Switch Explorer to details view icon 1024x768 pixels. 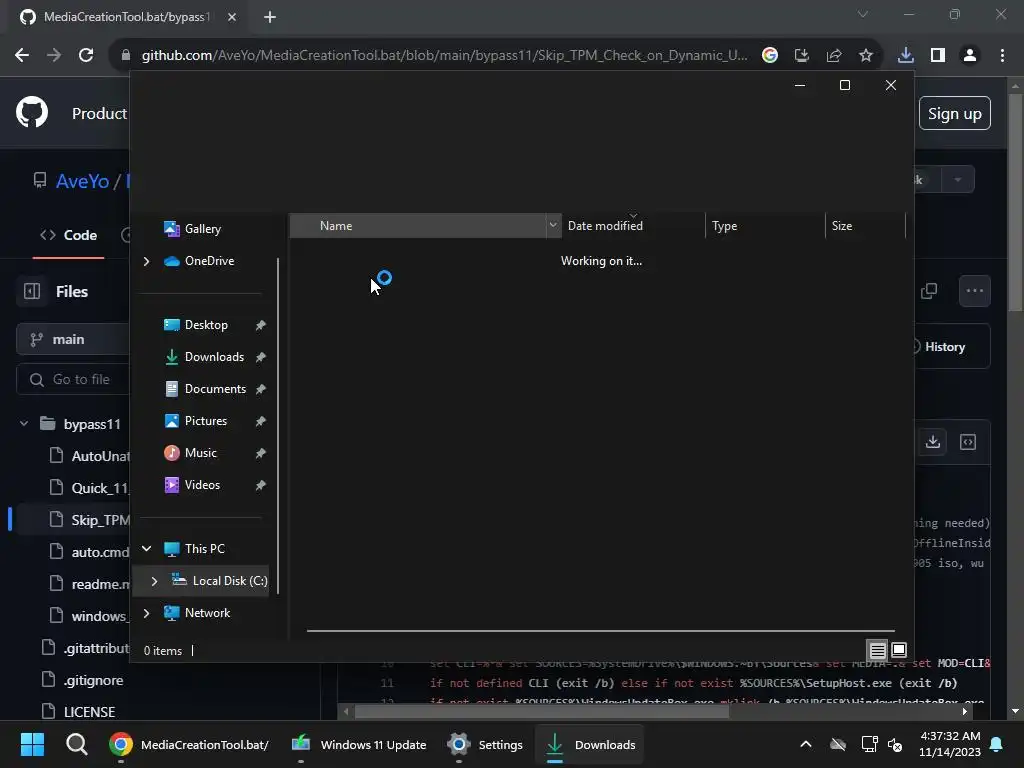(x=877, y=650)
